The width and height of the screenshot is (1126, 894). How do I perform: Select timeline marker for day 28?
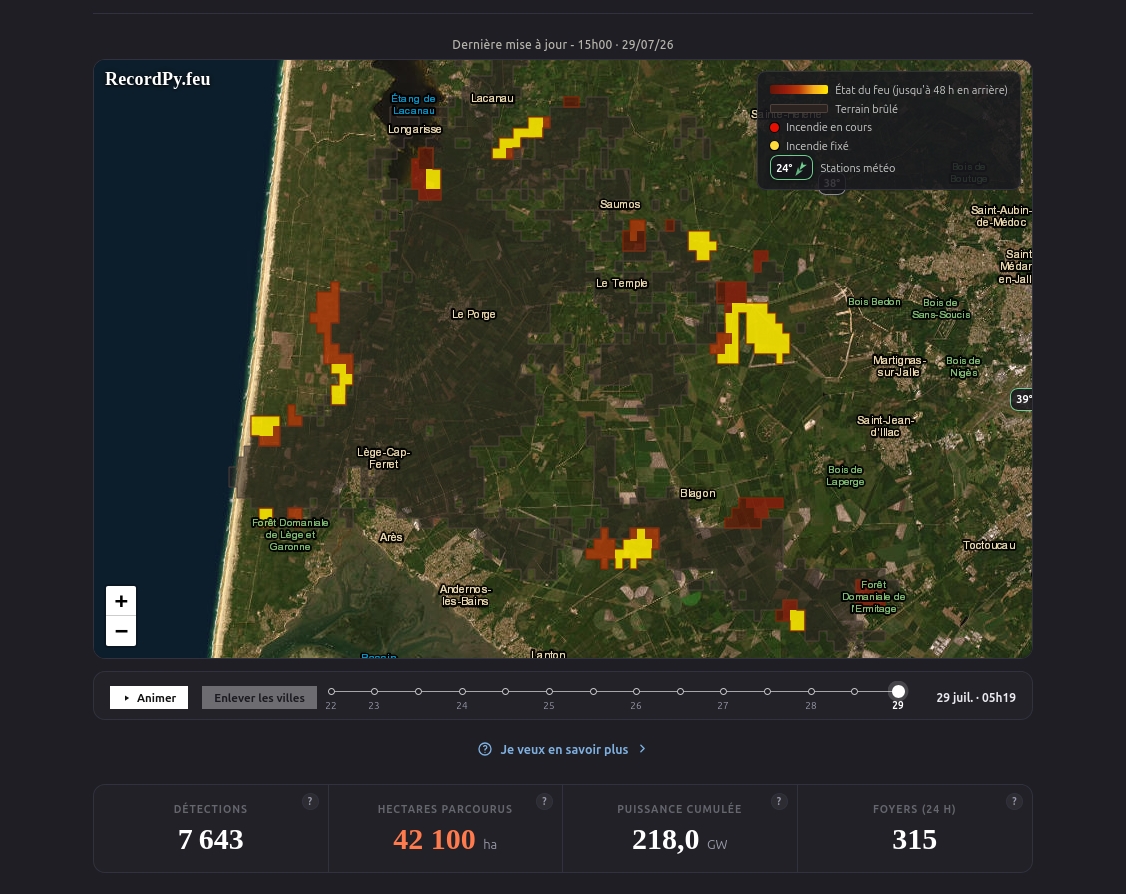point(811,692)
